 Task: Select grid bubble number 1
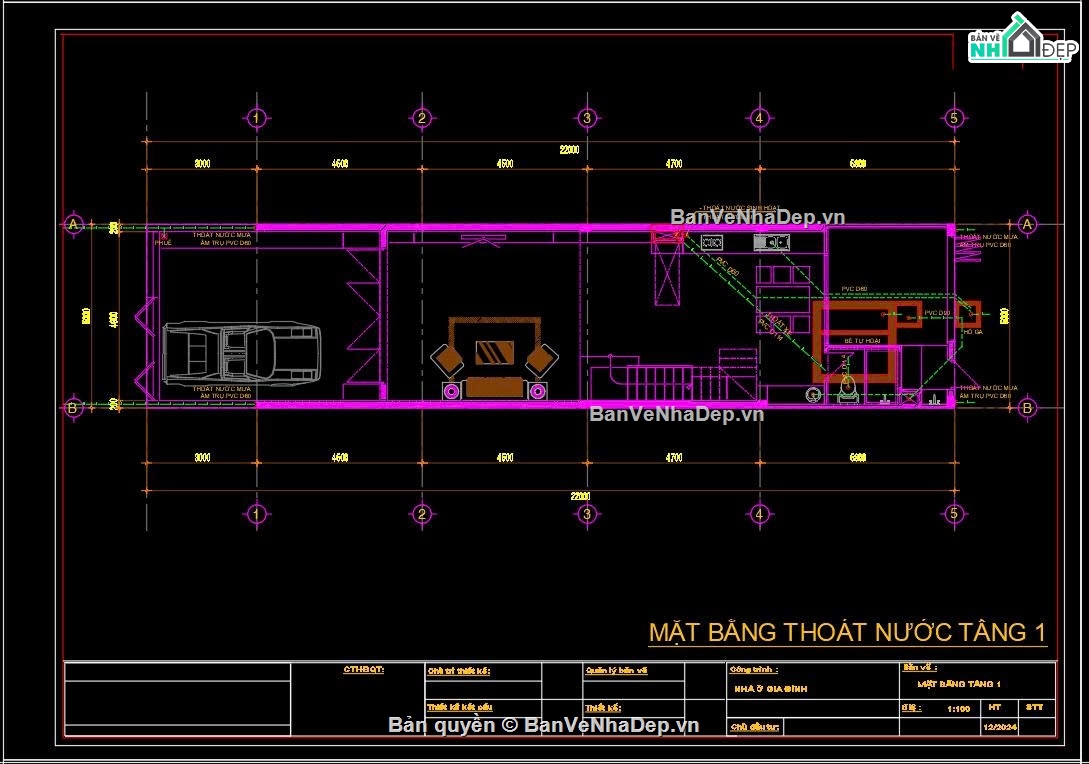[257, 118]
